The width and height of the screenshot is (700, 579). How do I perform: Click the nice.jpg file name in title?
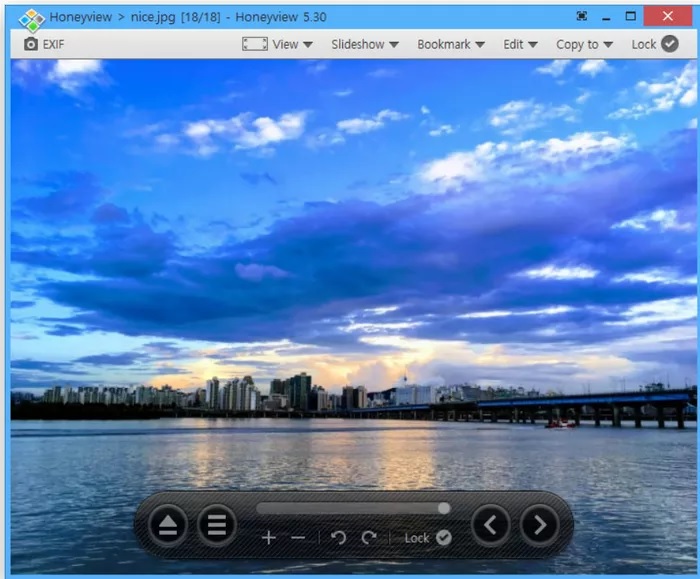tap(153, 17)
